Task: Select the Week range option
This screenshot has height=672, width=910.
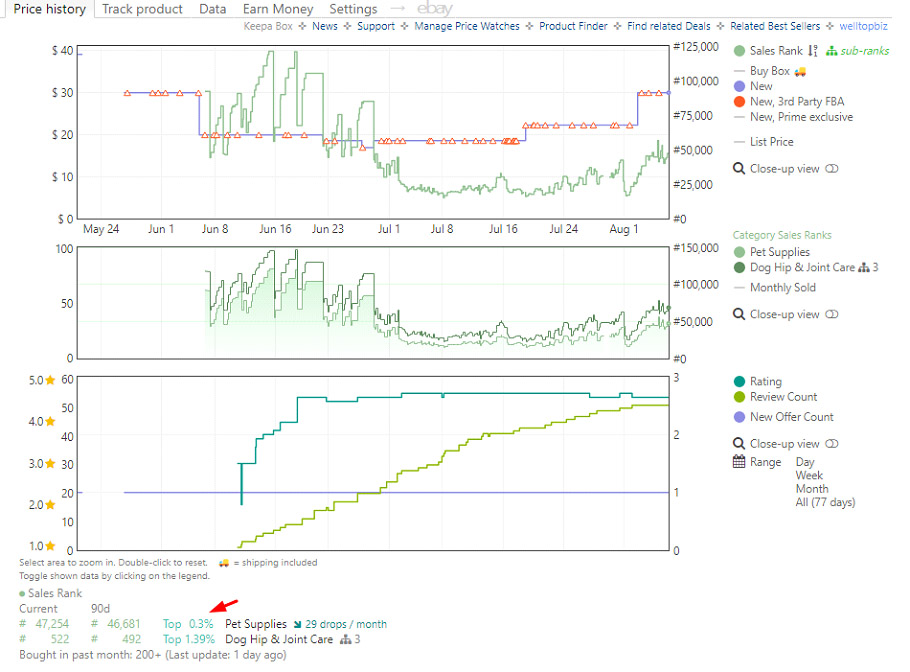Action: point(809,476)
